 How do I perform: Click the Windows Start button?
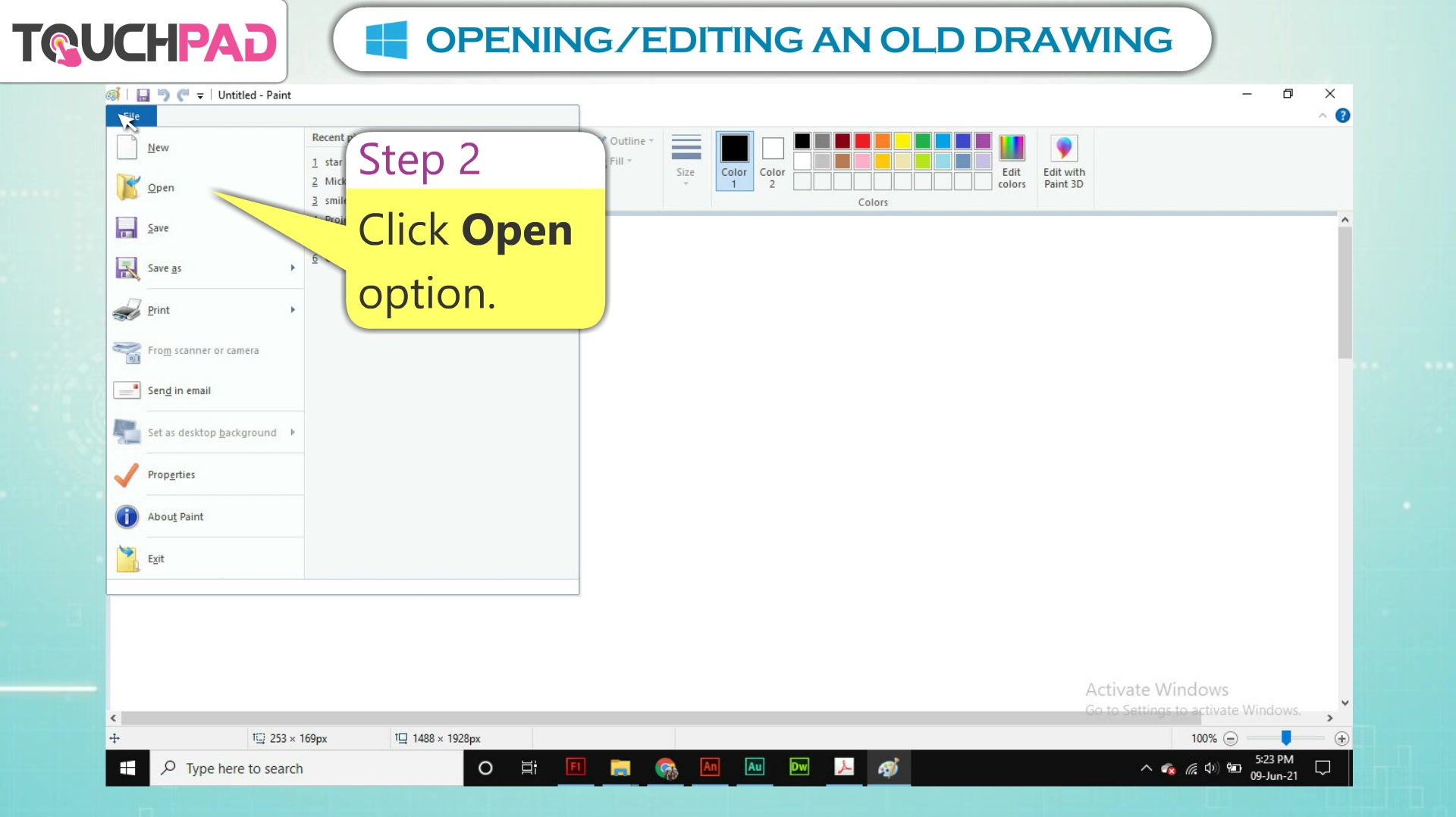127,768
